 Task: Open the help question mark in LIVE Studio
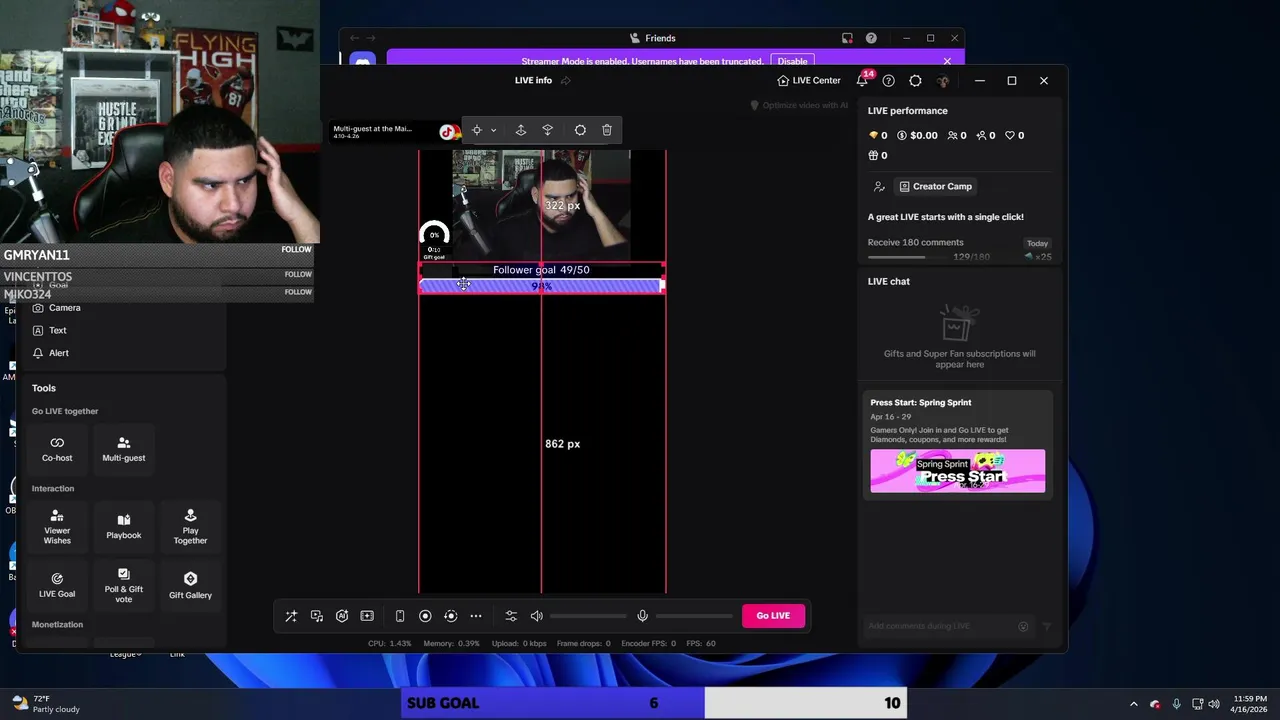point(888,80)
